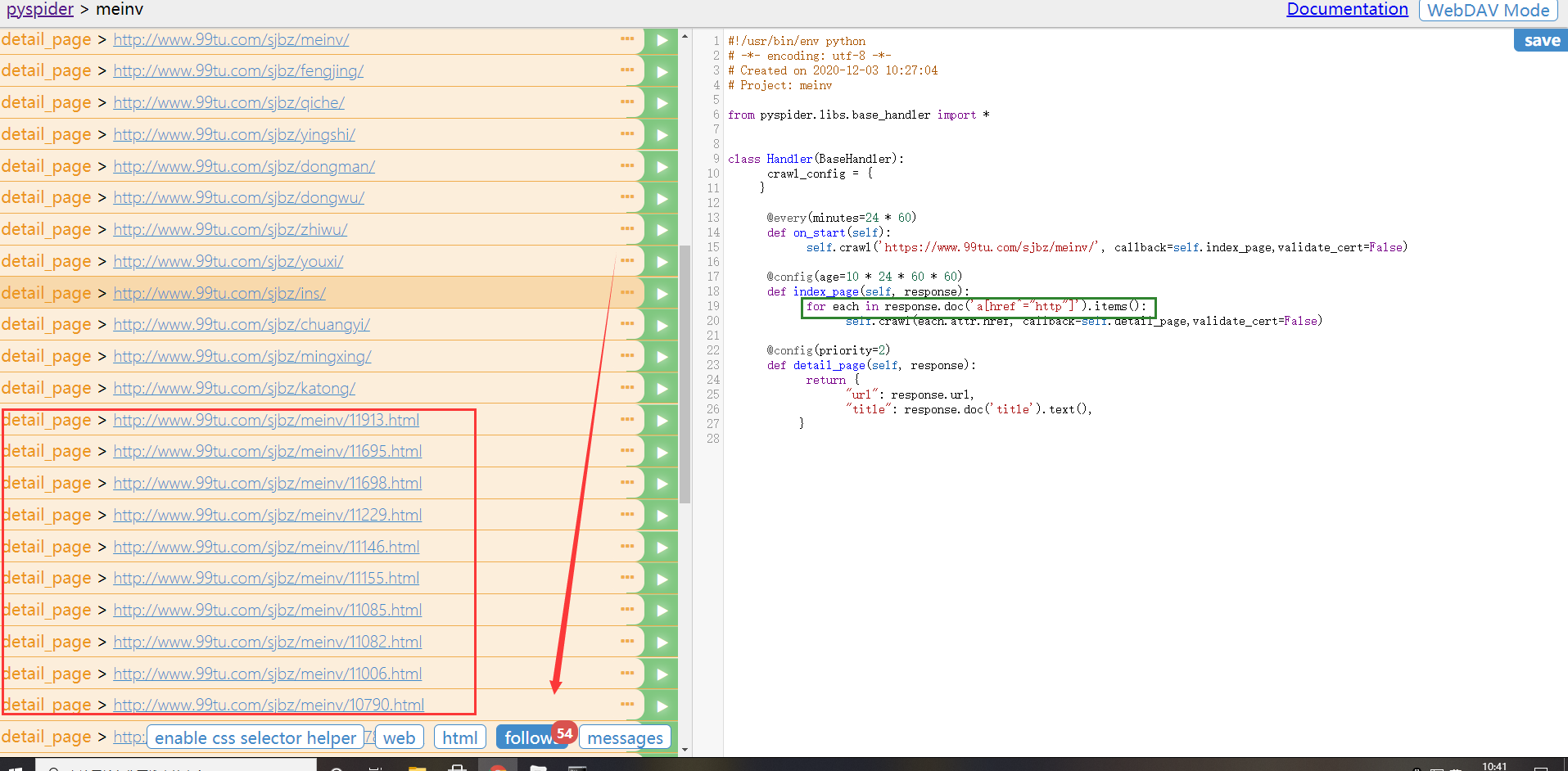
Task: Run the mingxing/ detail_page task
Action: pos(662,357)
